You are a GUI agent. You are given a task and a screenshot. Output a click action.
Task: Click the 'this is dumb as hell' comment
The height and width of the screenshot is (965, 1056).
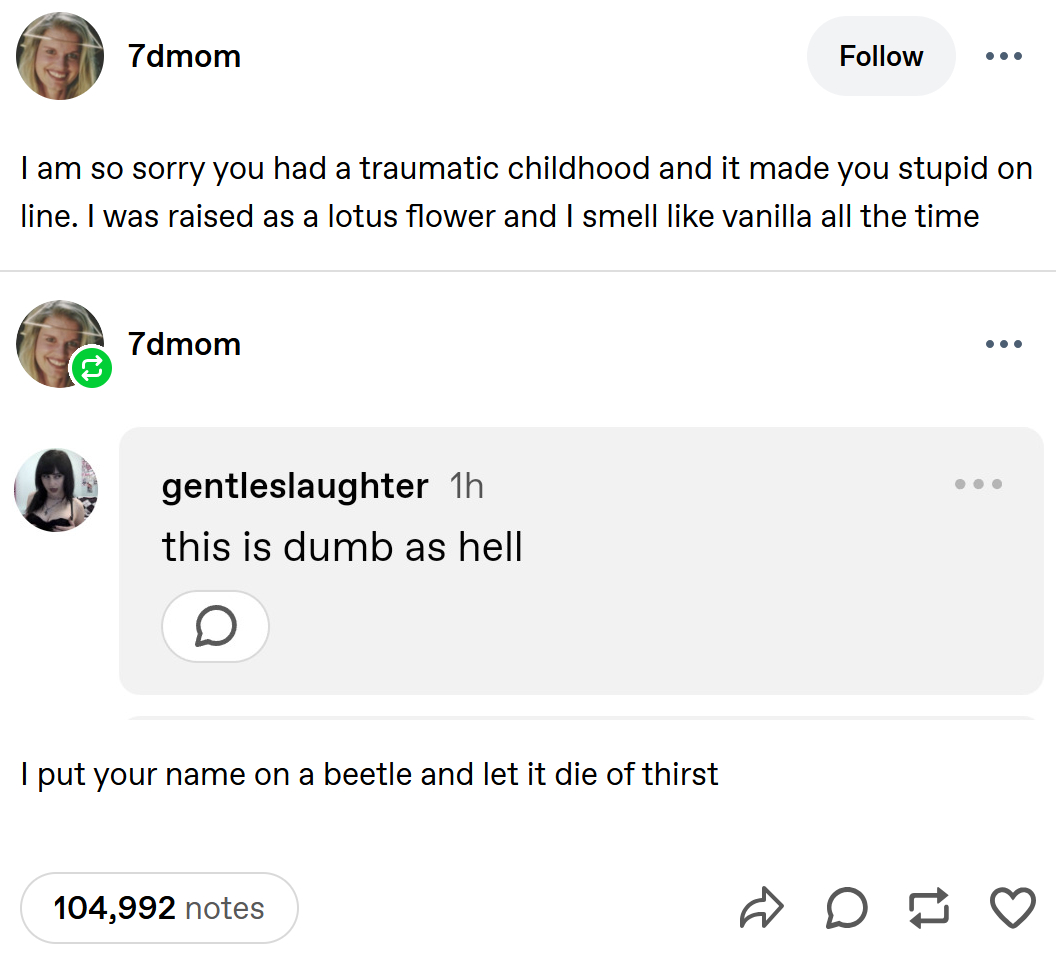(x=342, y=547)
